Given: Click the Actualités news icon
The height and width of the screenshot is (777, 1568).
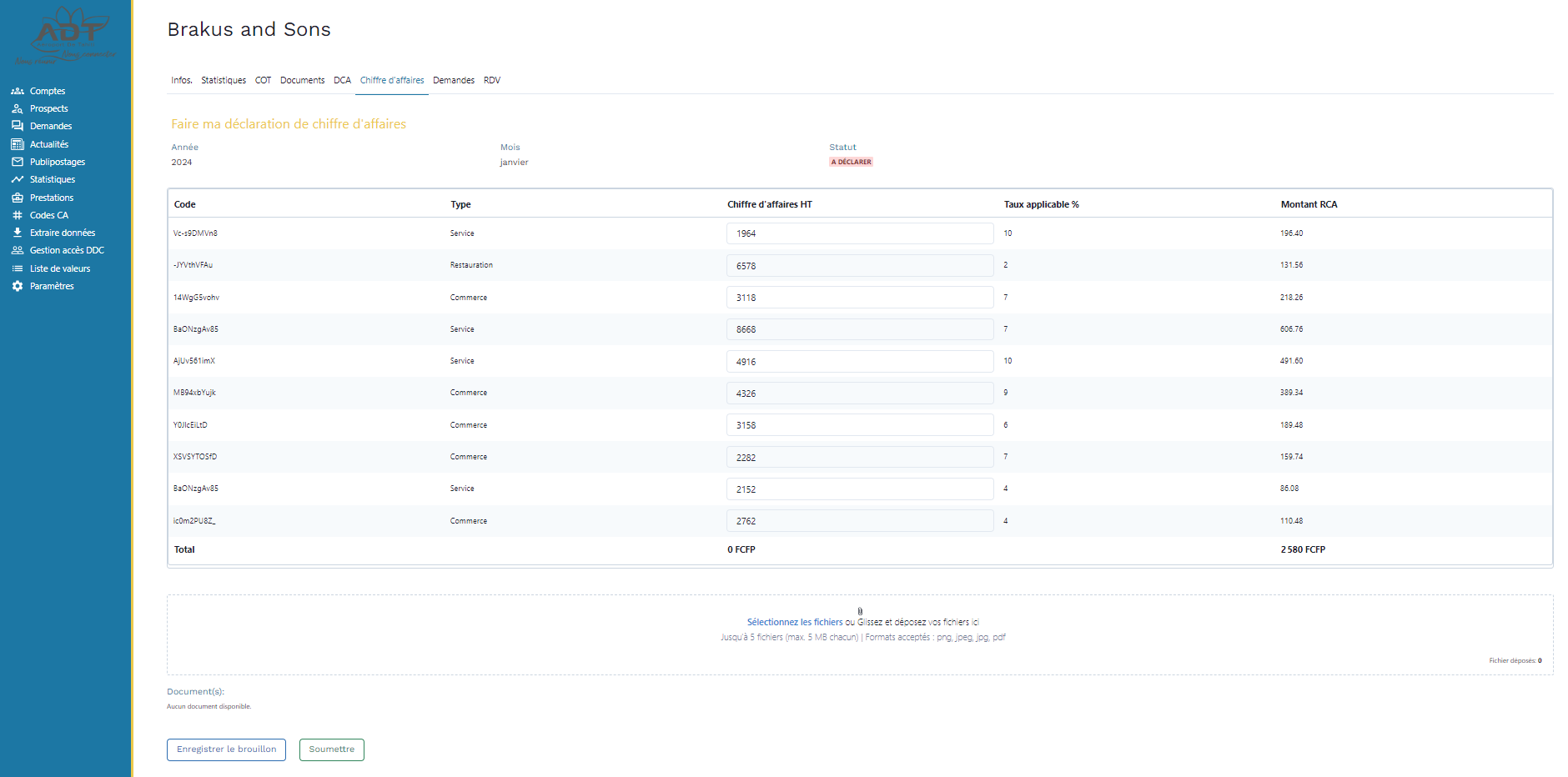Looking at the screenshot, I should pyautogui.click(x=18, y=144).
